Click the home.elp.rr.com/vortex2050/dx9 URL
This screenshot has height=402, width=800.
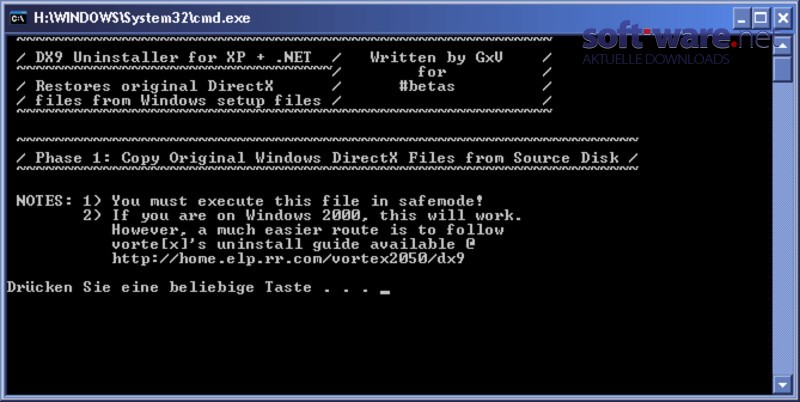click(288, 259)
